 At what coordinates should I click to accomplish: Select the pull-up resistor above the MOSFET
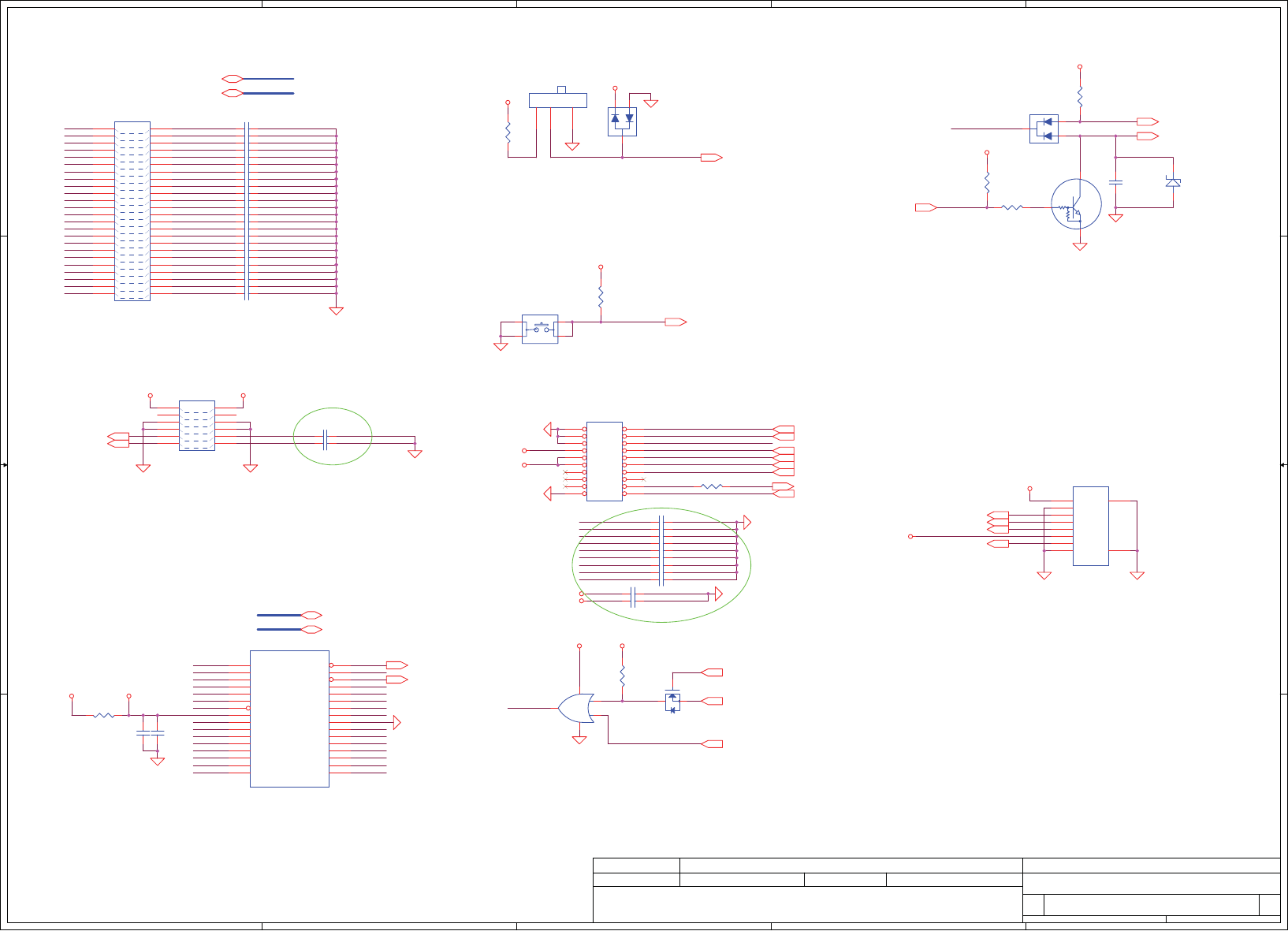(622, 676)
